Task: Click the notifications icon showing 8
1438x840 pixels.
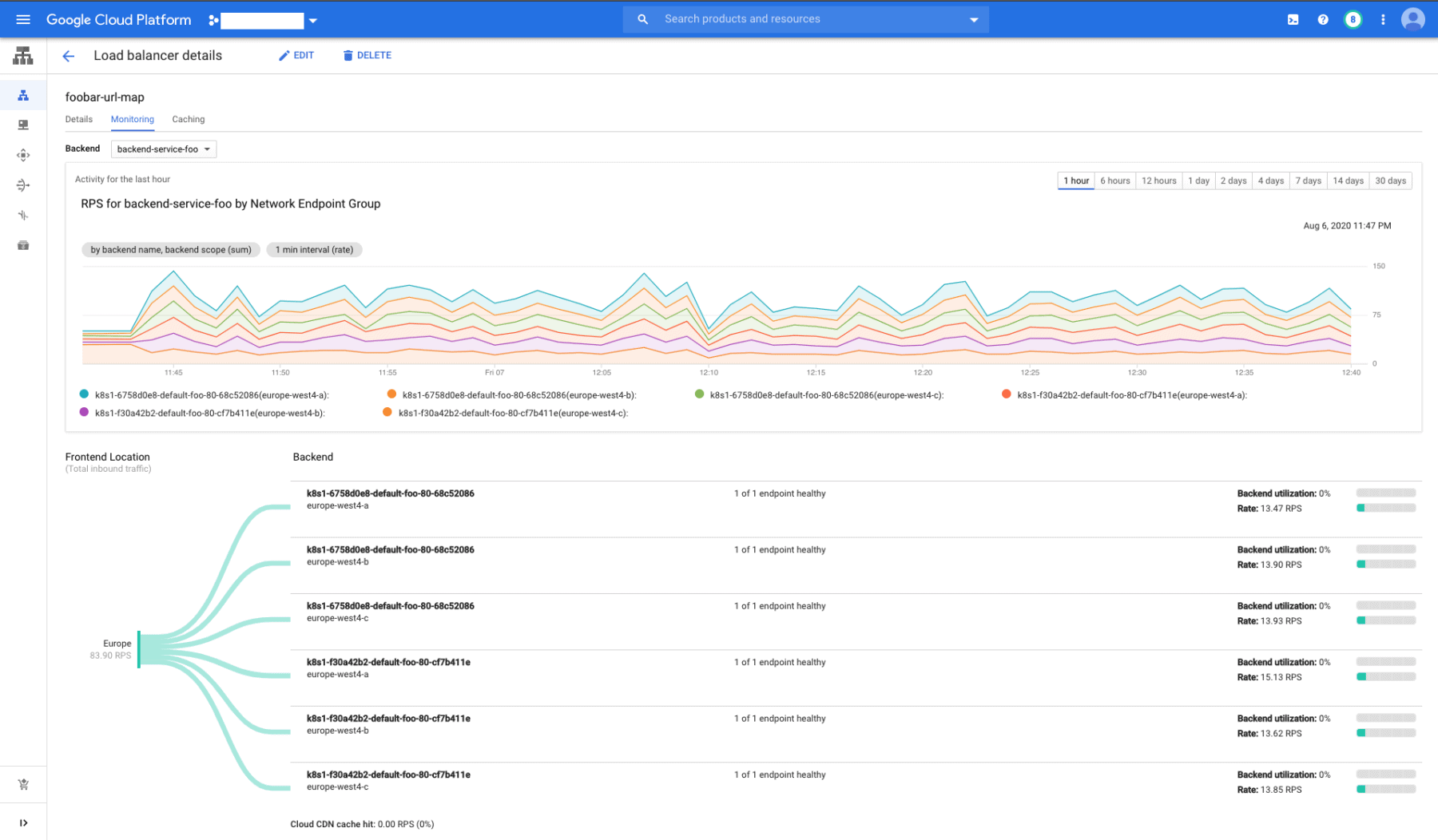Action: [1353, 19]
